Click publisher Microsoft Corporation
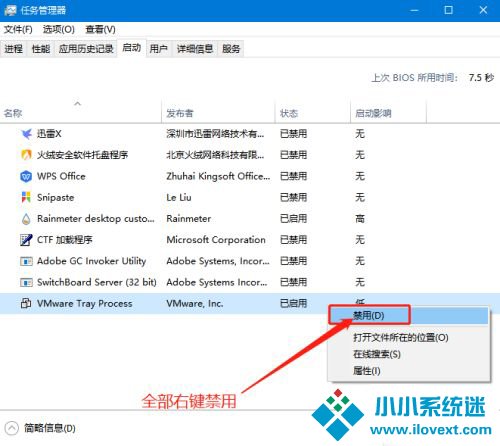Viewport: 500px width, 446px height. coord(216,240)
